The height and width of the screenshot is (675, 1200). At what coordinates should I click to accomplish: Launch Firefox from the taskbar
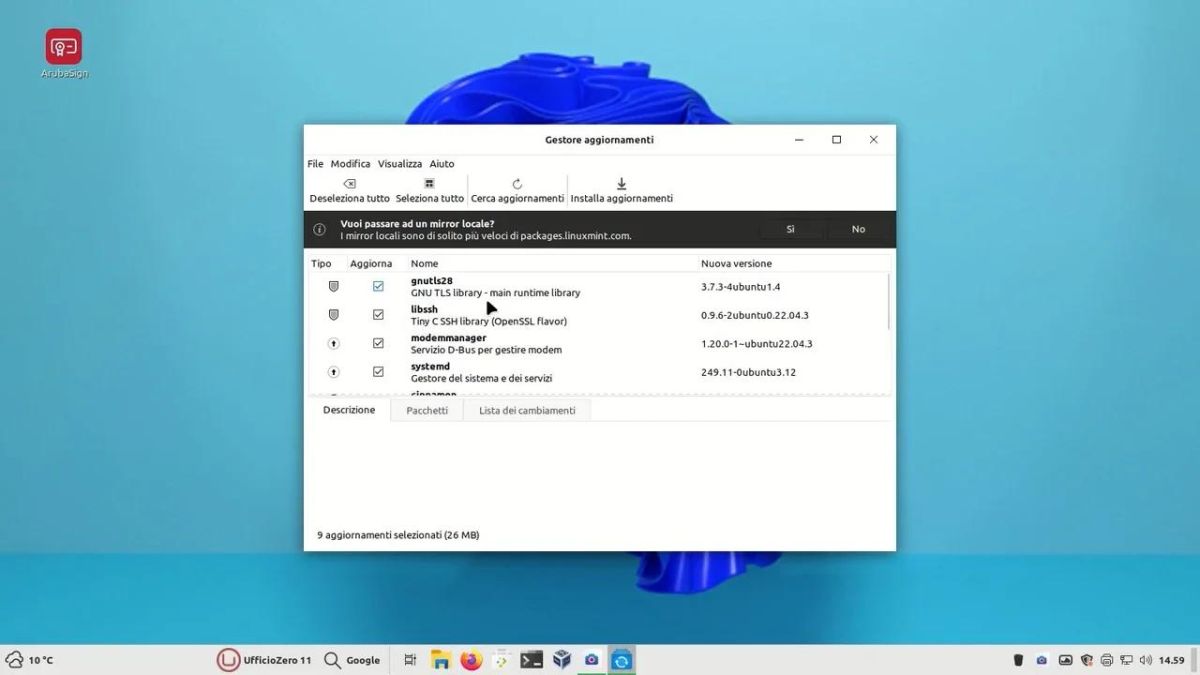[471, 660]
